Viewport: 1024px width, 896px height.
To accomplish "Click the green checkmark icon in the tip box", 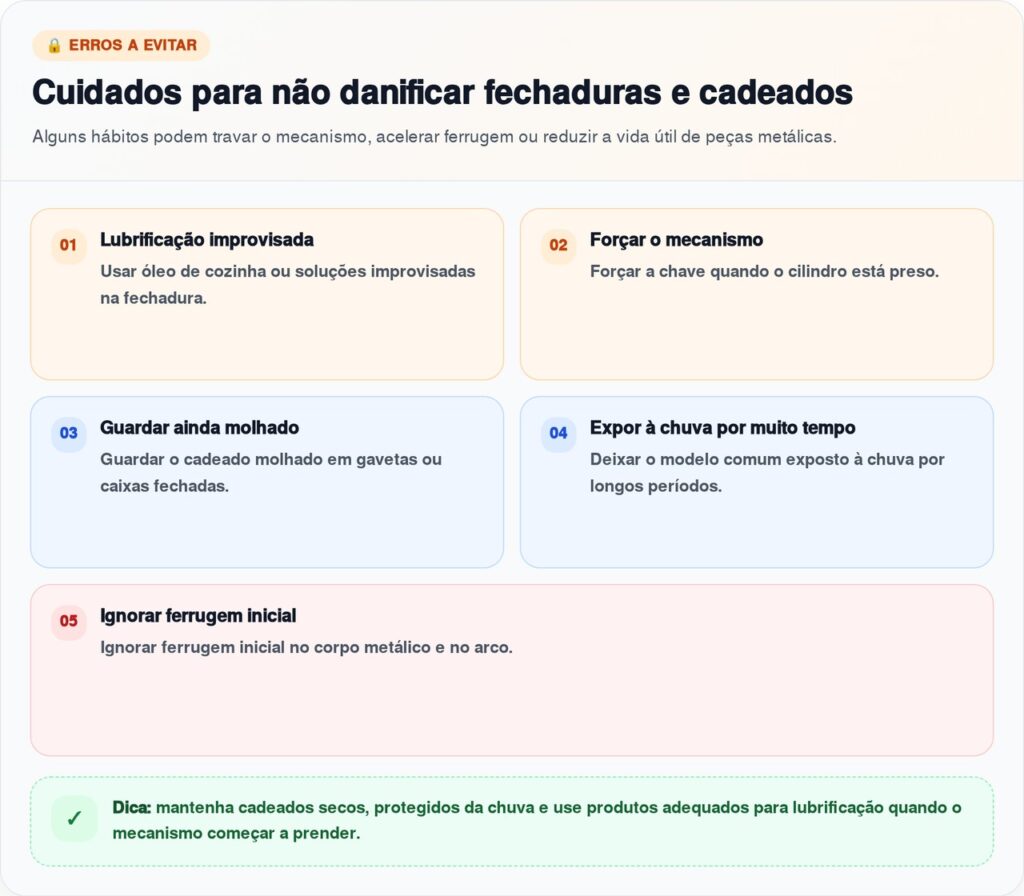I will [74, 819].
